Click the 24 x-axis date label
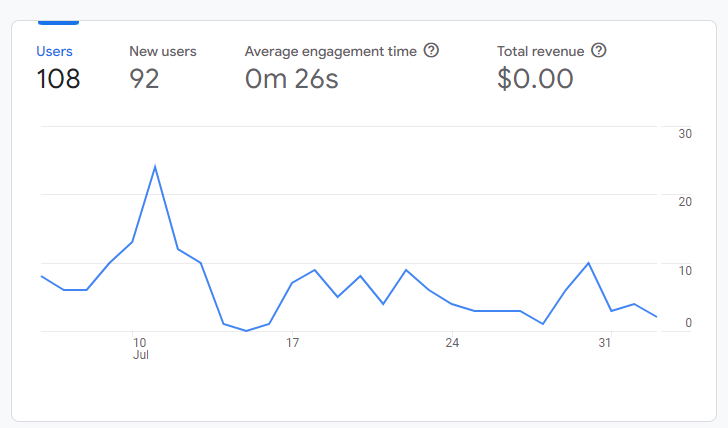The height and width of the screenshot is (428, 728). (x=452, y=343)
